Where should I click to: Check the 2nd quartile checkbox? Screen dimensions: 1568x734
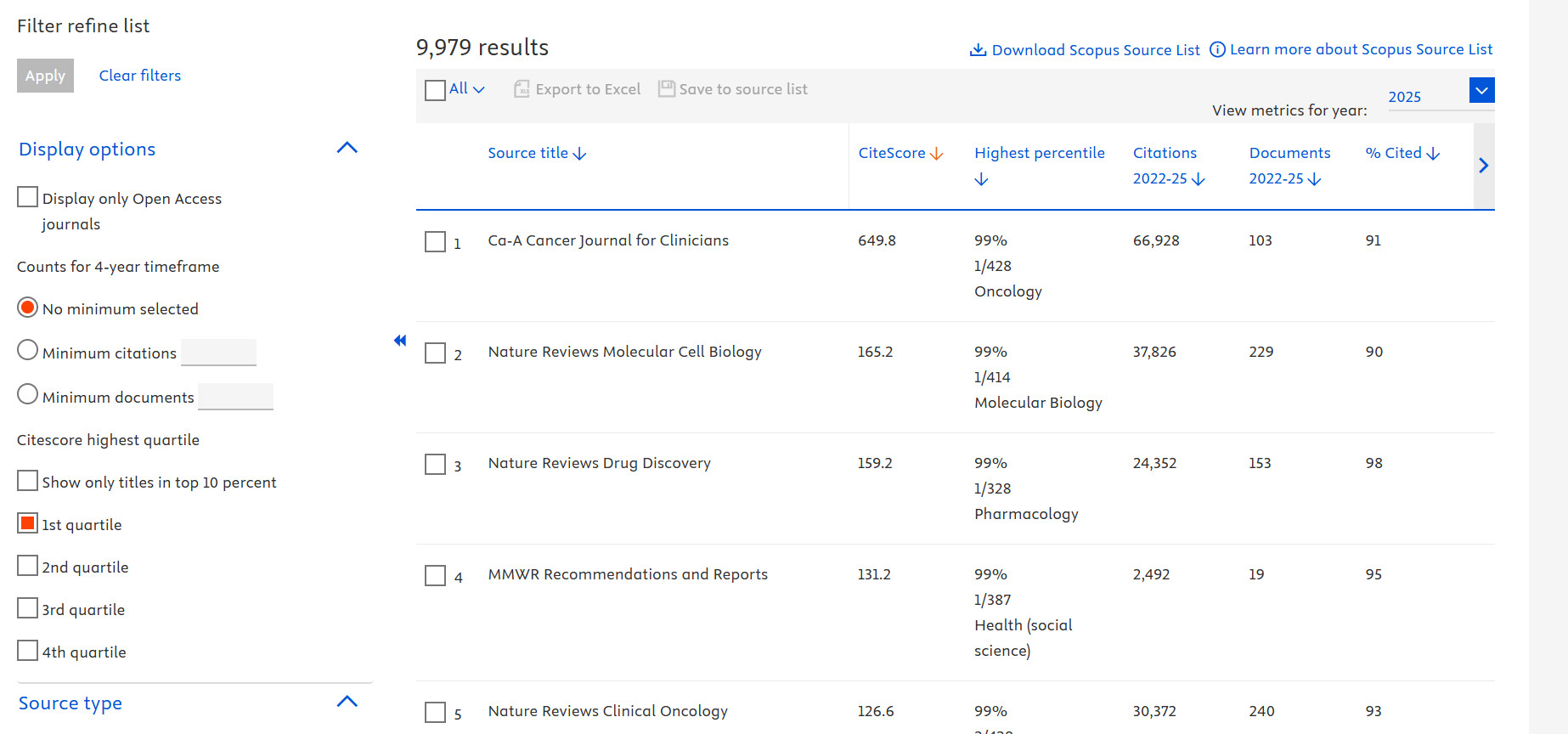point(27,566)
